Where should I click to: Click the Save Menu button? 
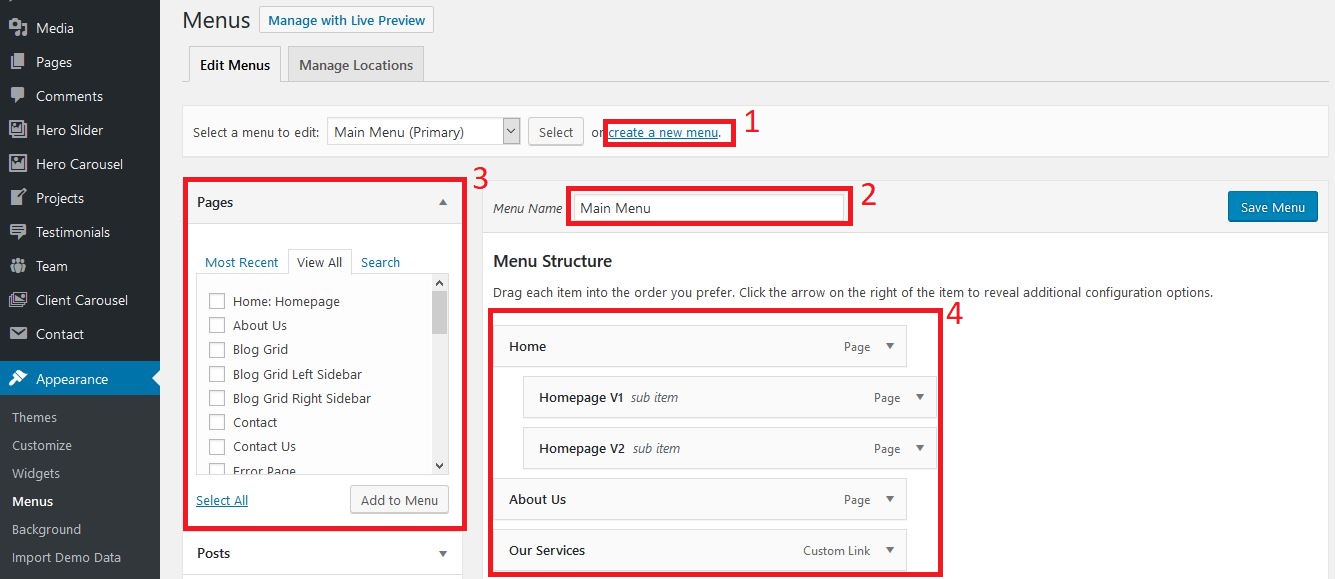[1272, 207]
